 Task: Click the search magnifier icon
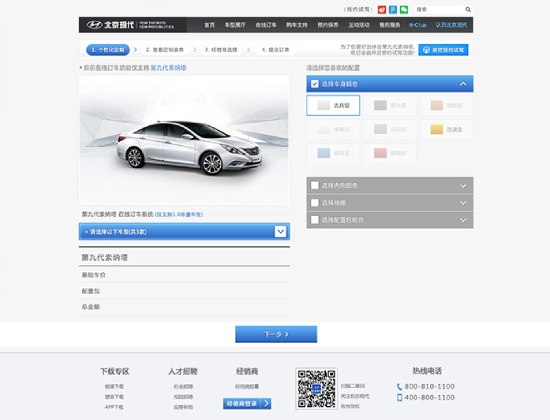tap(468, 10)
